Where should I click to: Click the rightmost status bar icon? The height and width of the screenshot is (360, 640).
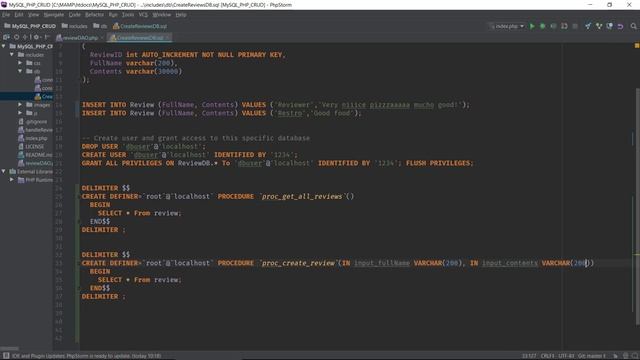tap(635, 356)
